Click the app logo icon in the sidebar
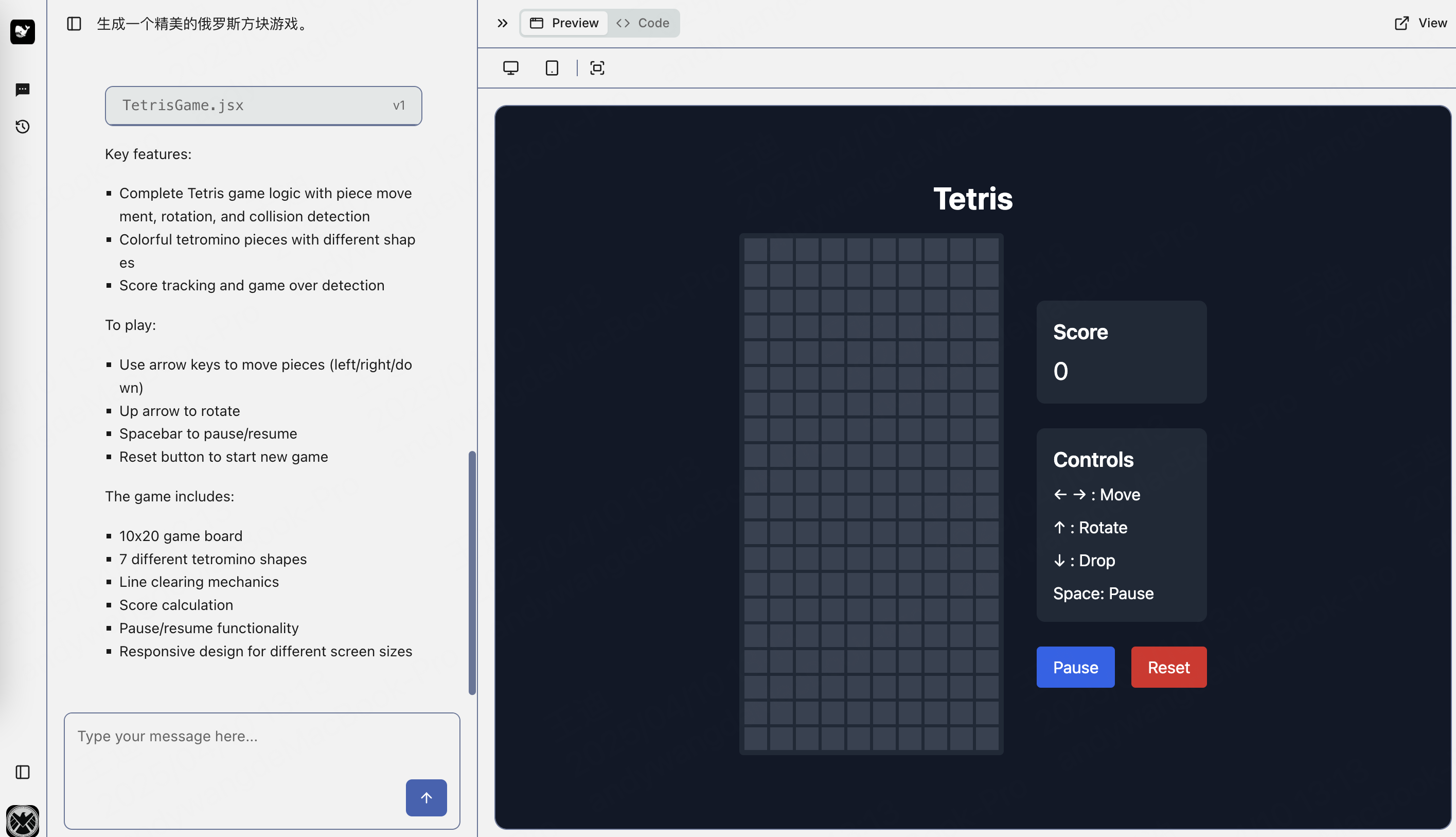The width and height of the screenshot is (1456, 837). coord(23,31)
